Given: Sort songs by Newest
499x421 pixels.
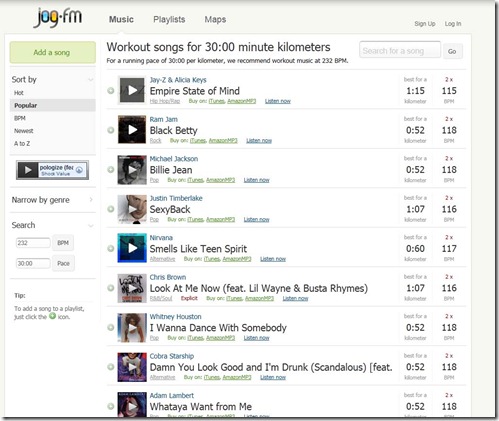Looking at the screenshot, I should click(x=23, y=131).
